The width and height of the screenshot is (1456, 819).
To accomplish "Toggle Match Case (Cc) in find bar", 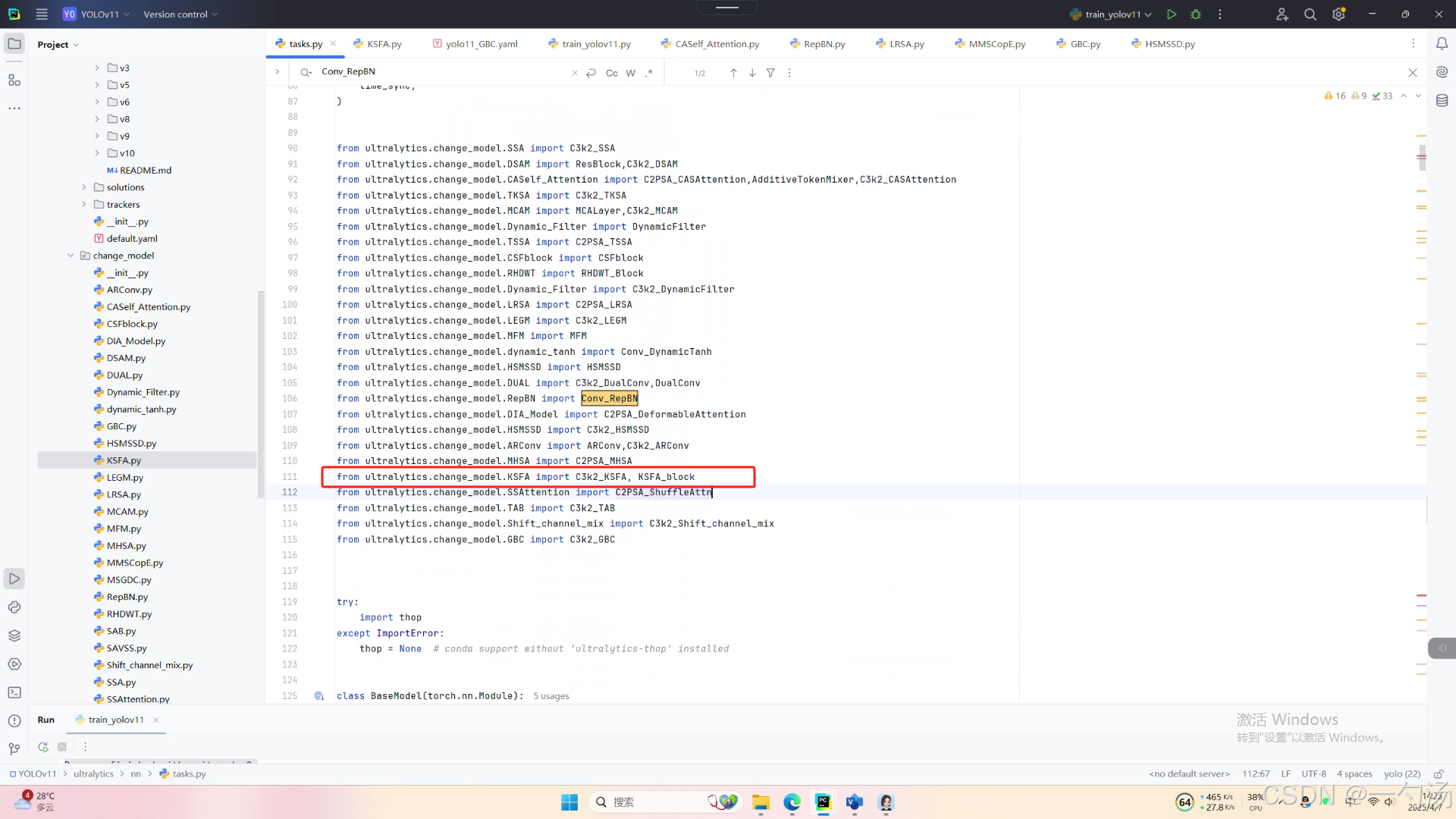I will coord(611,73).
